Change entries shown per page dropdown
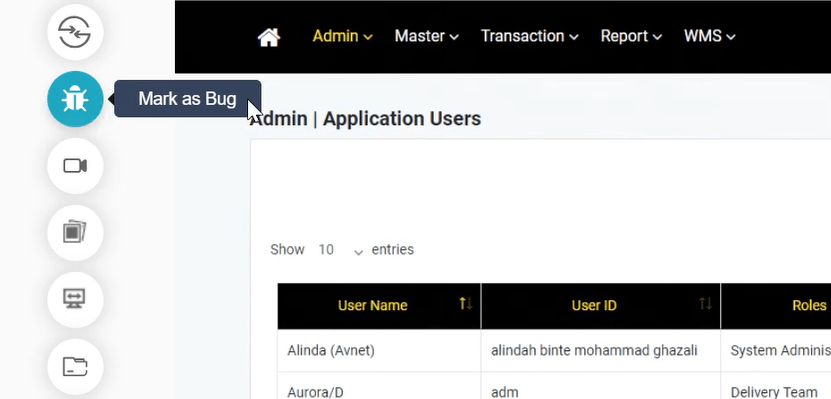Screen dimensions: 831x399 341,250
